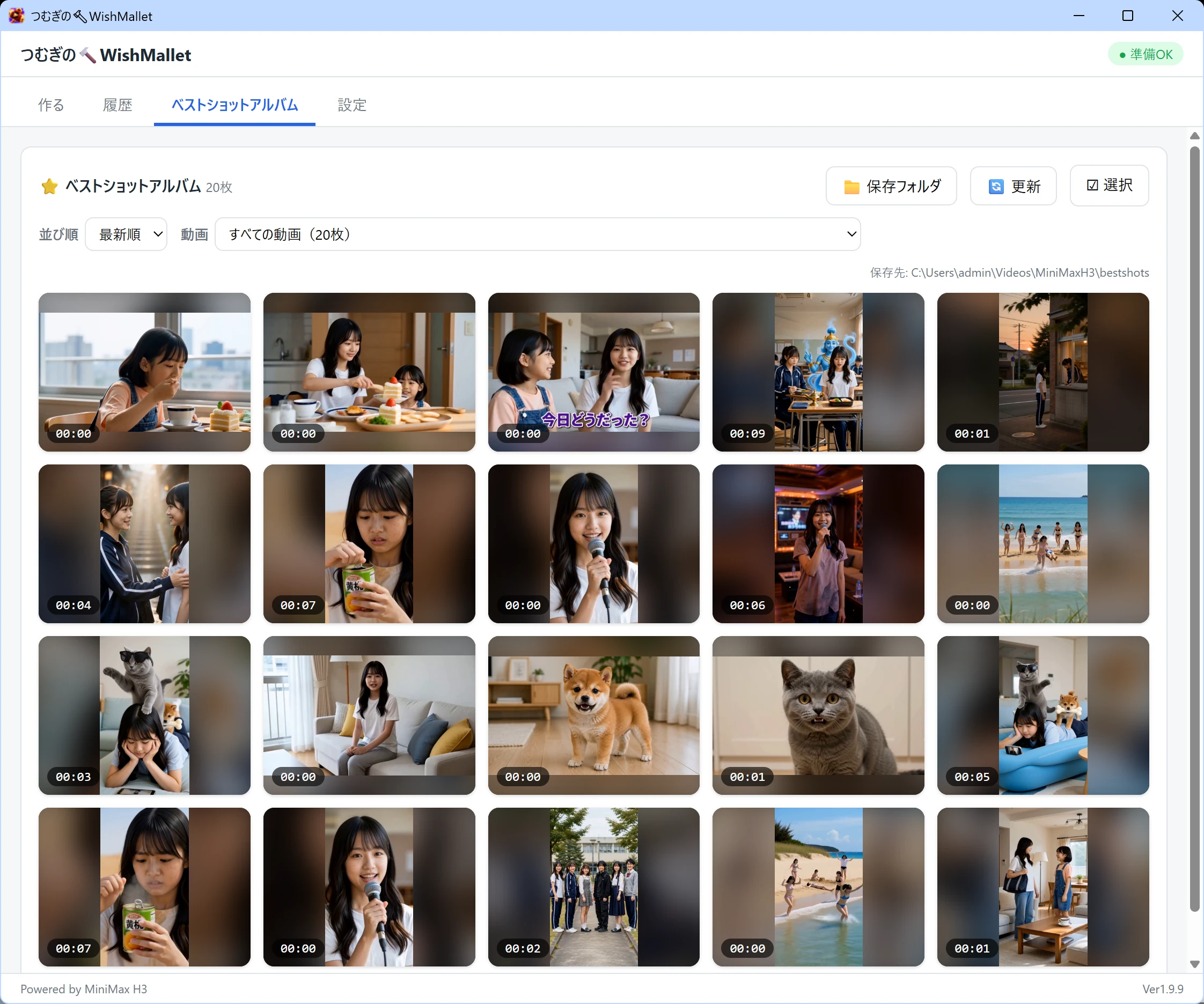Open bottom-row girl with microphone thumbnail
This screenshot has width=1204, height=1004.
pyautogui.click(x=369, y=887)
